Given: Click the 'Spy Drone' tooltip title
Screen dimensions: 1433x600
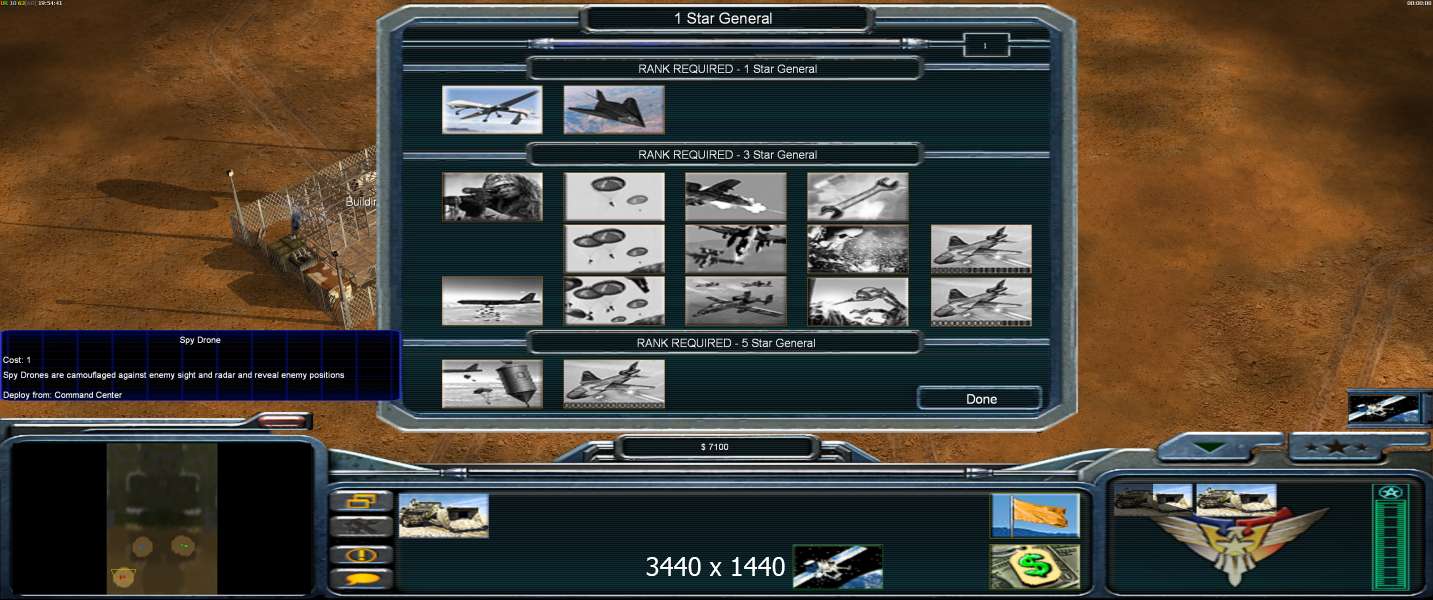Looking at the screenshot, I should pos(200,340).
